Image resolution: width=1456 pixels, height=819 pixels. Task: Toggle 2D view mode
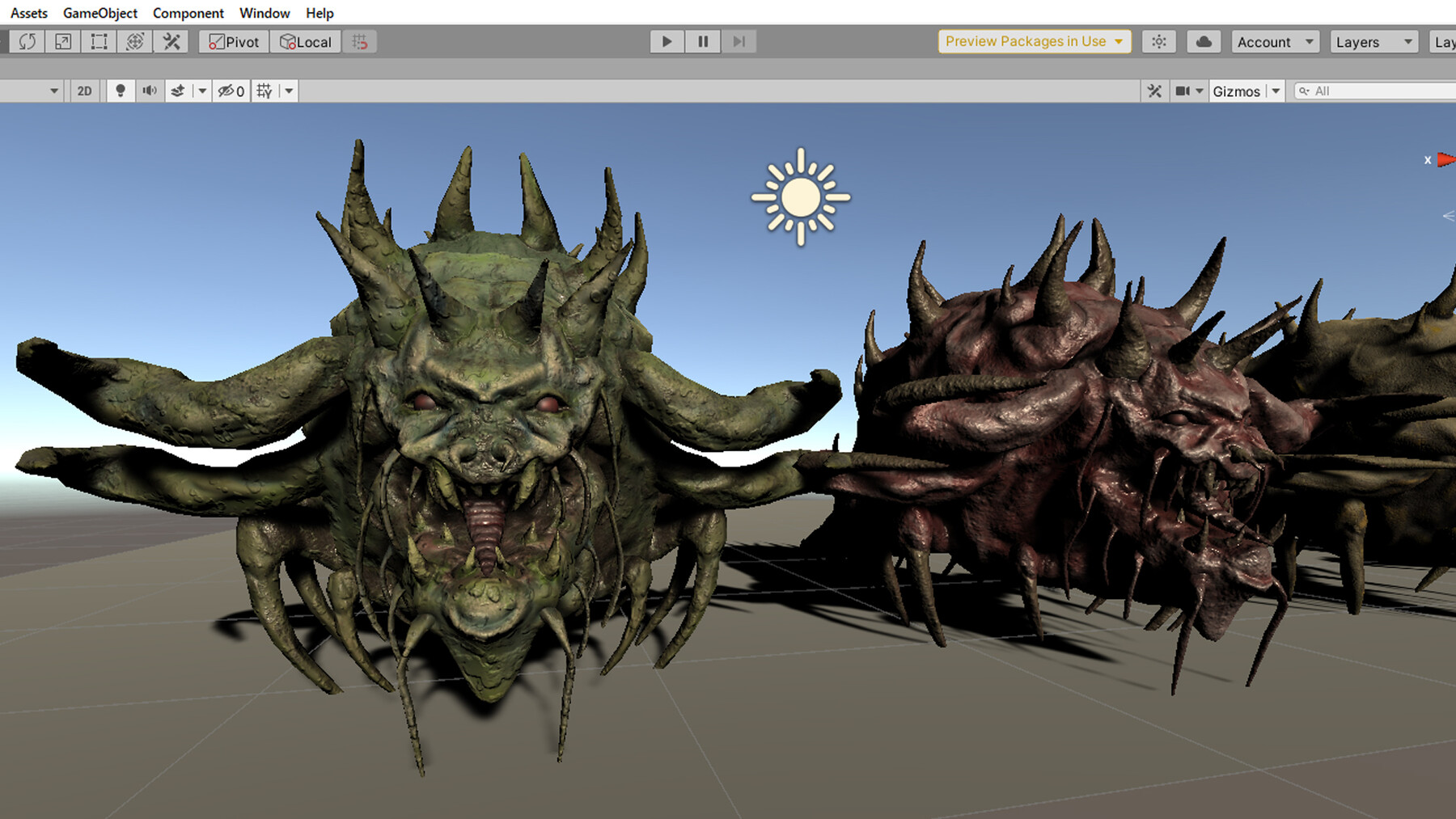coord(84,91)
